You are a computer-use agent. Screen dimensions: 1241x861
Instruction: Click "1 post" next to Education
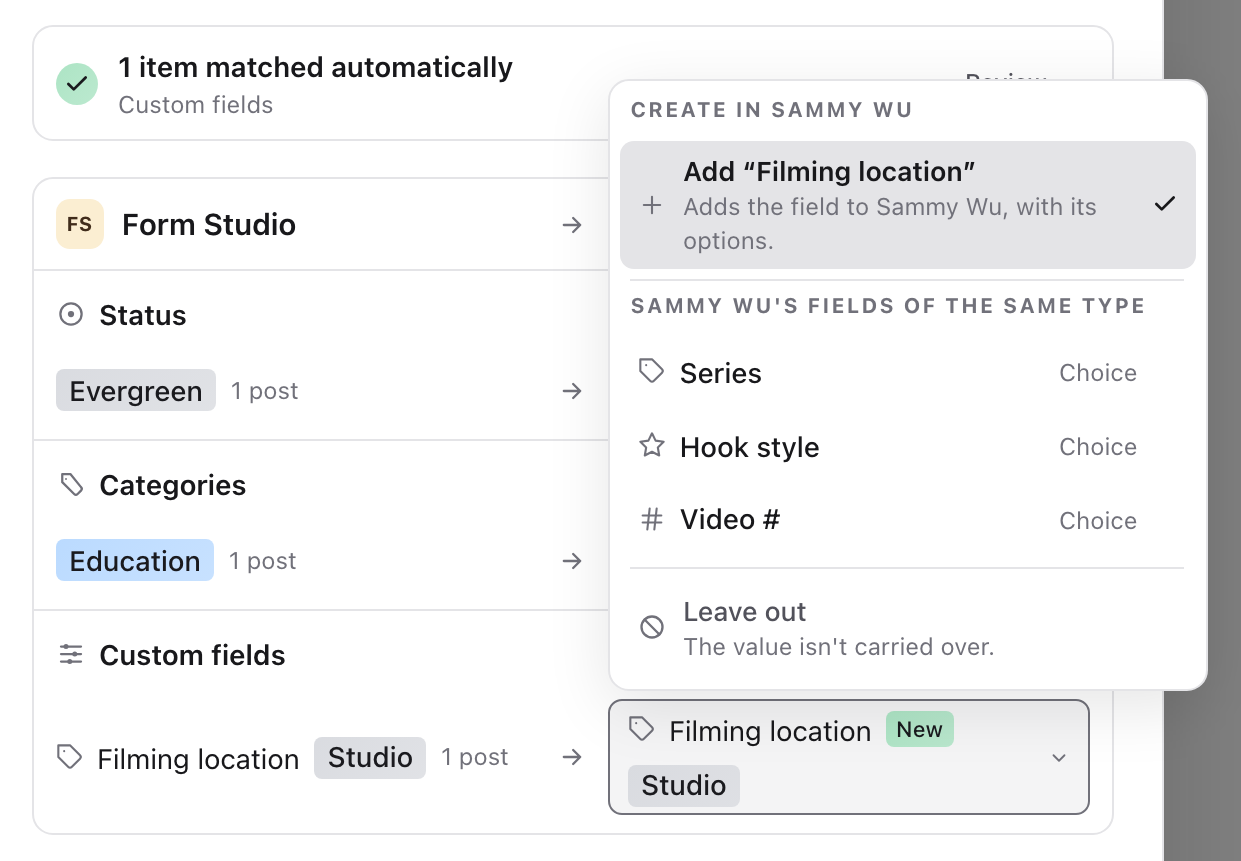[x=263, y=561]
